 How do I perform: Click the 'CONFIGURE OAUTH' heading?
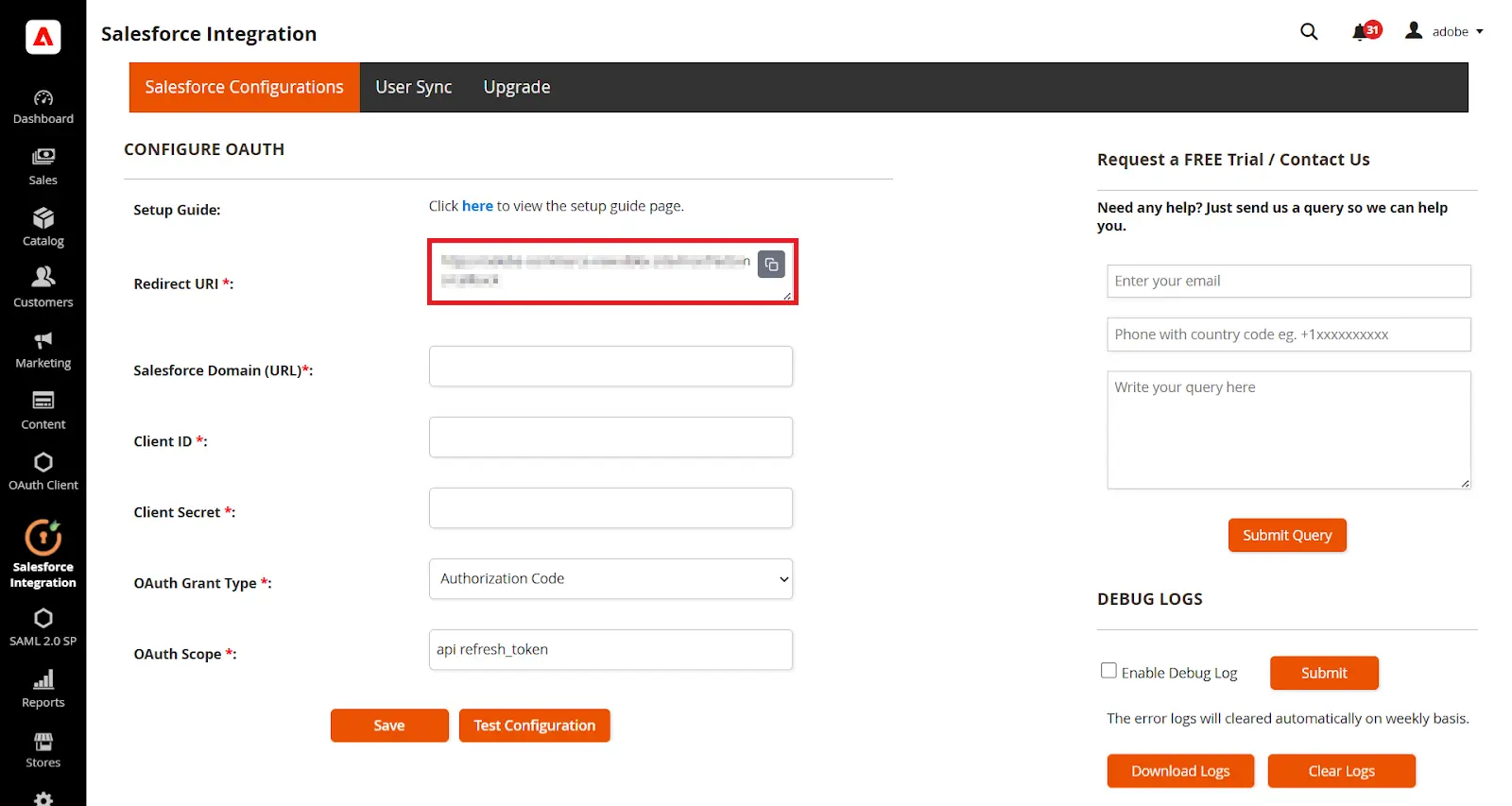204,149
